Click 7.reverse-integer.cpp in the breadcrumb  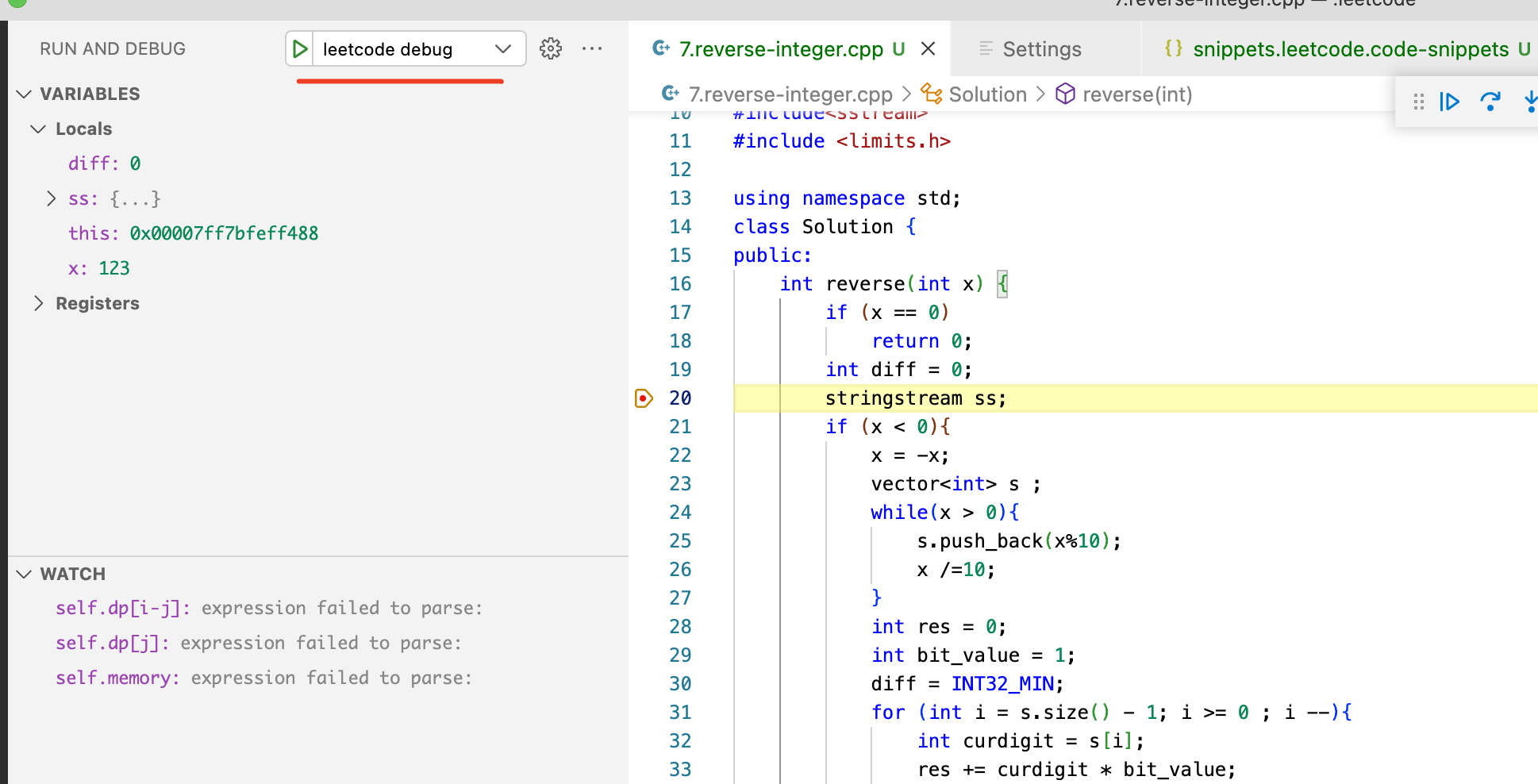point(790,94)
